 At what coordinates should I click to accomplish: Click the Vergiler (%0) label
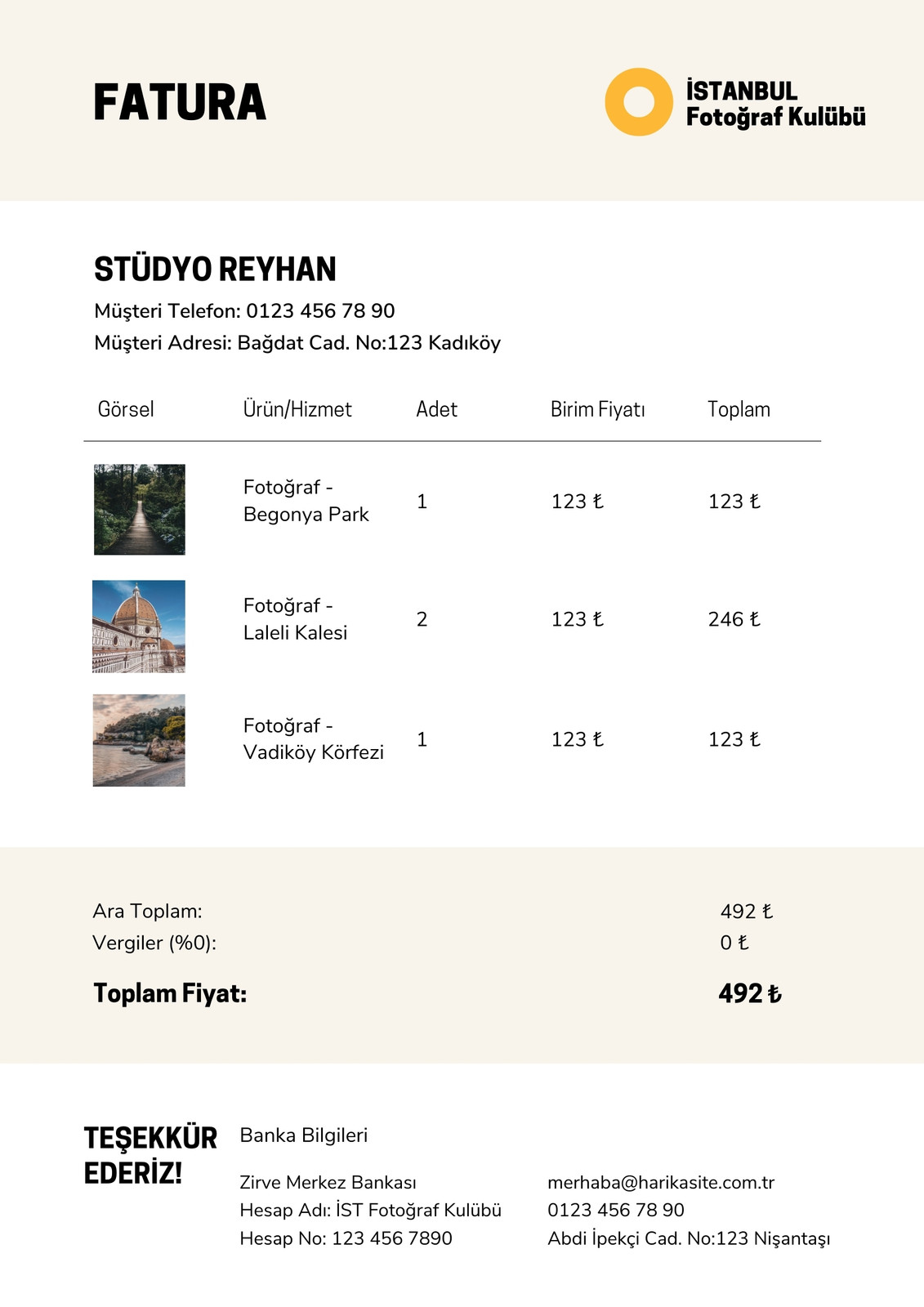pyautogui.click(x=154, y=943)
